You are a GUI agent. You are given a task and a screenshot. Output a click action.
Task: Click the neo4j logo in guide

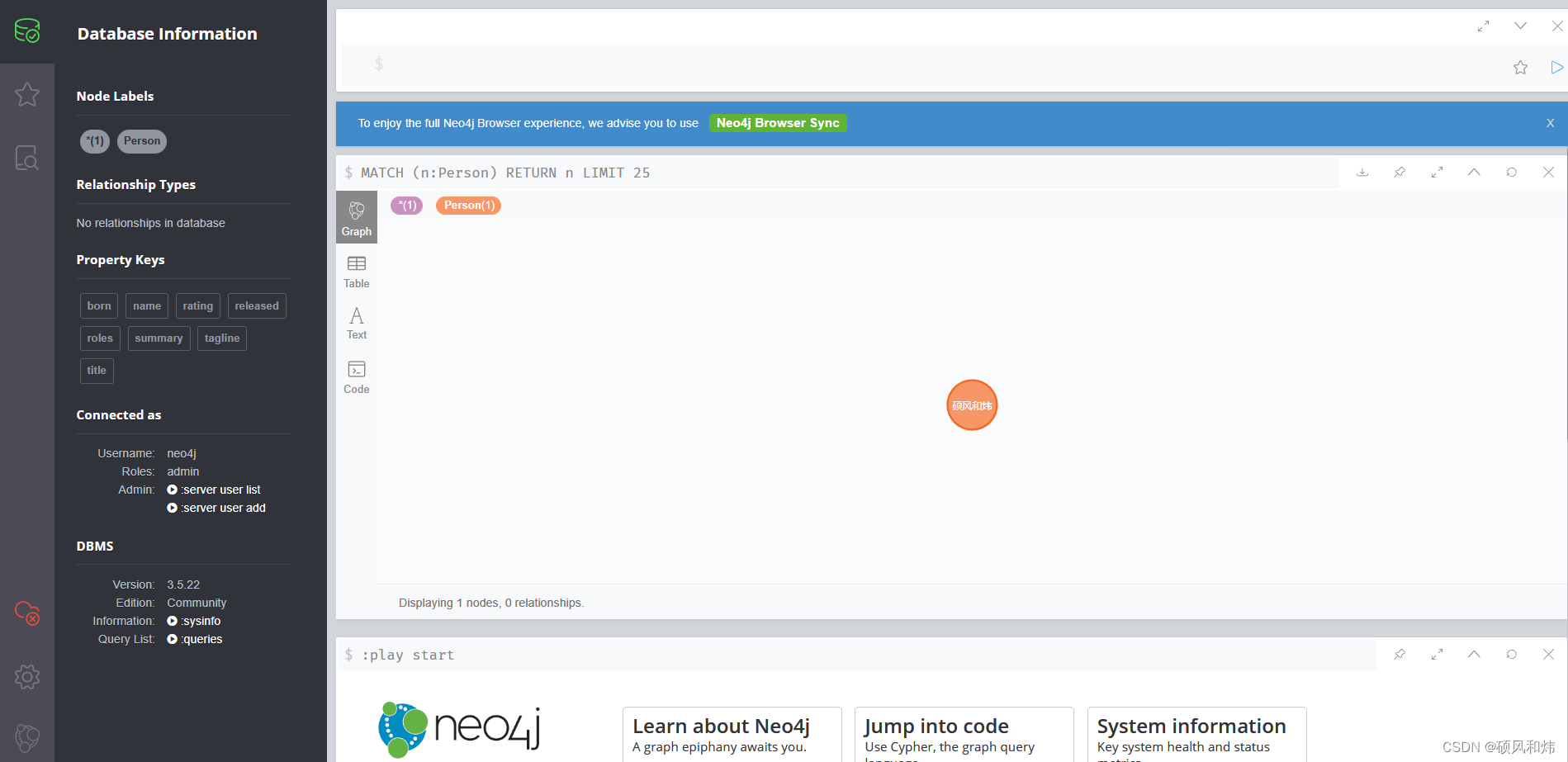click(x=459, y=730)
